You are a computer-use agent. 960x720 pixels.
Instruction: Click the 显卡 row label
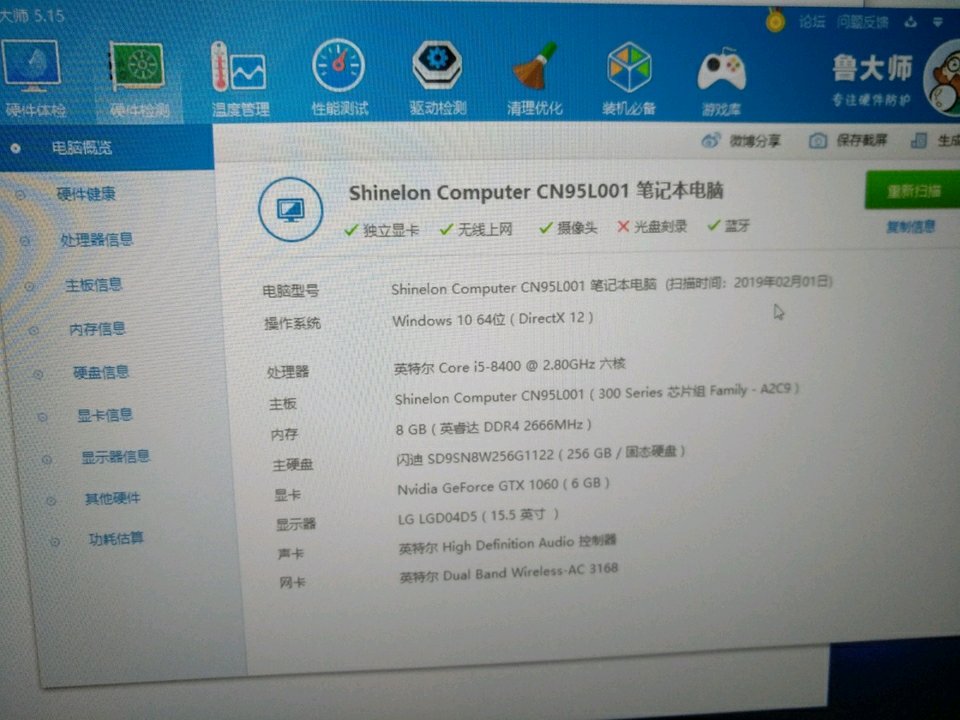[287, 494]
